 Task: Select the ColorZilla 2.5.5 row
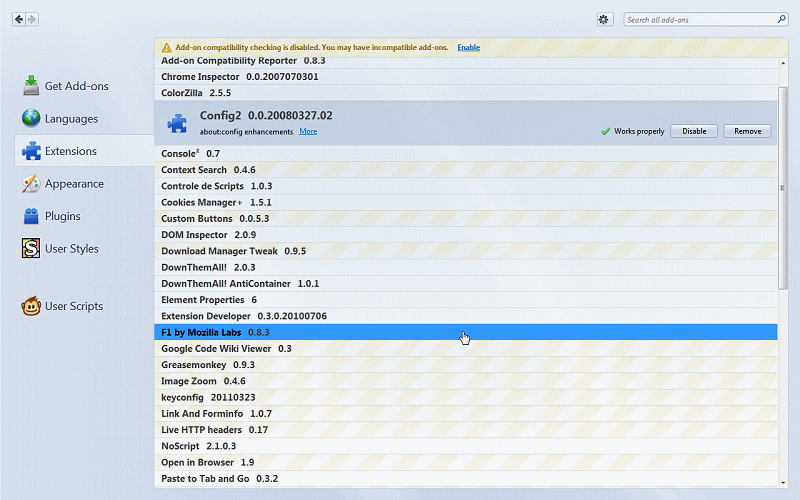pos(466,93)
